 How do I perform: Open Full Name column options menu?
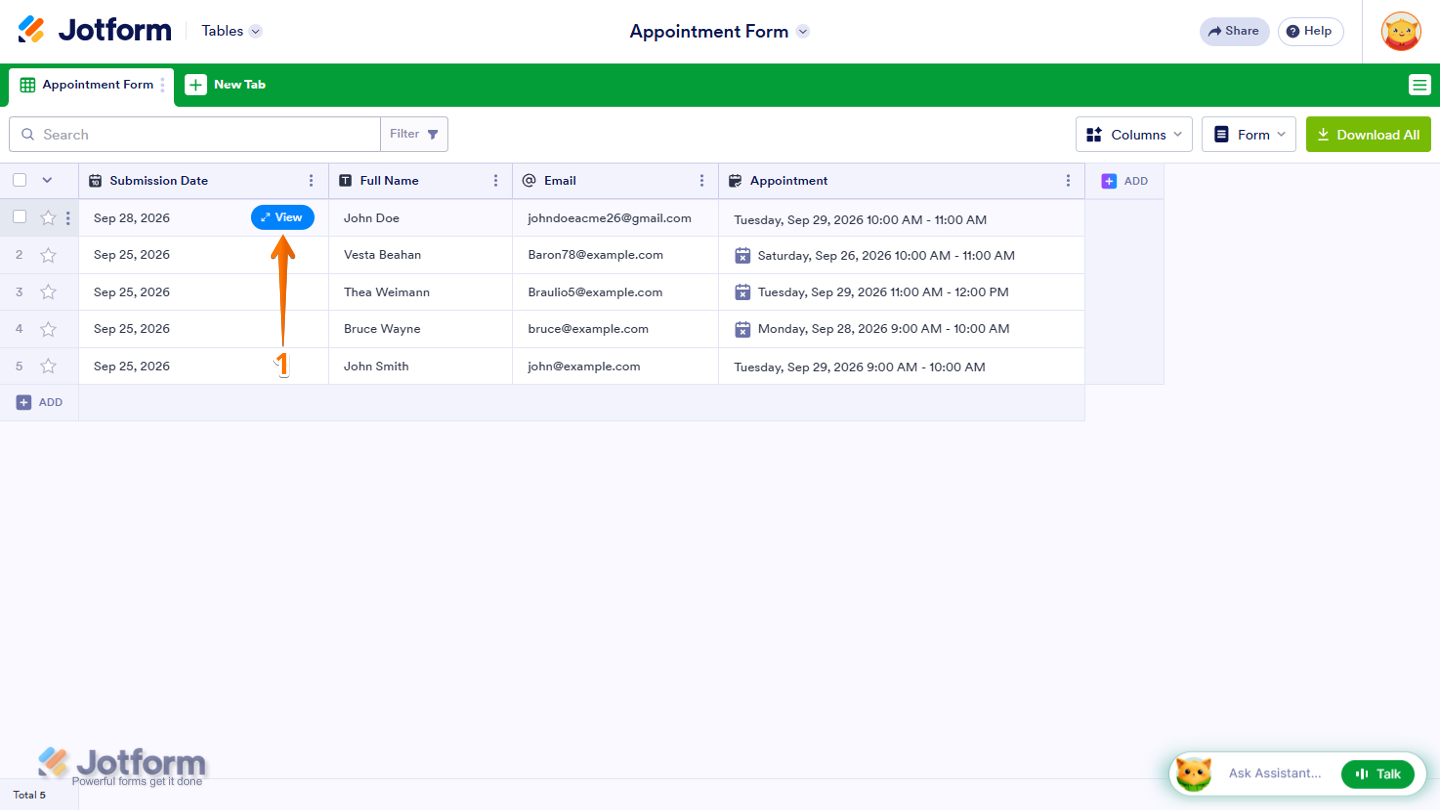496,181
